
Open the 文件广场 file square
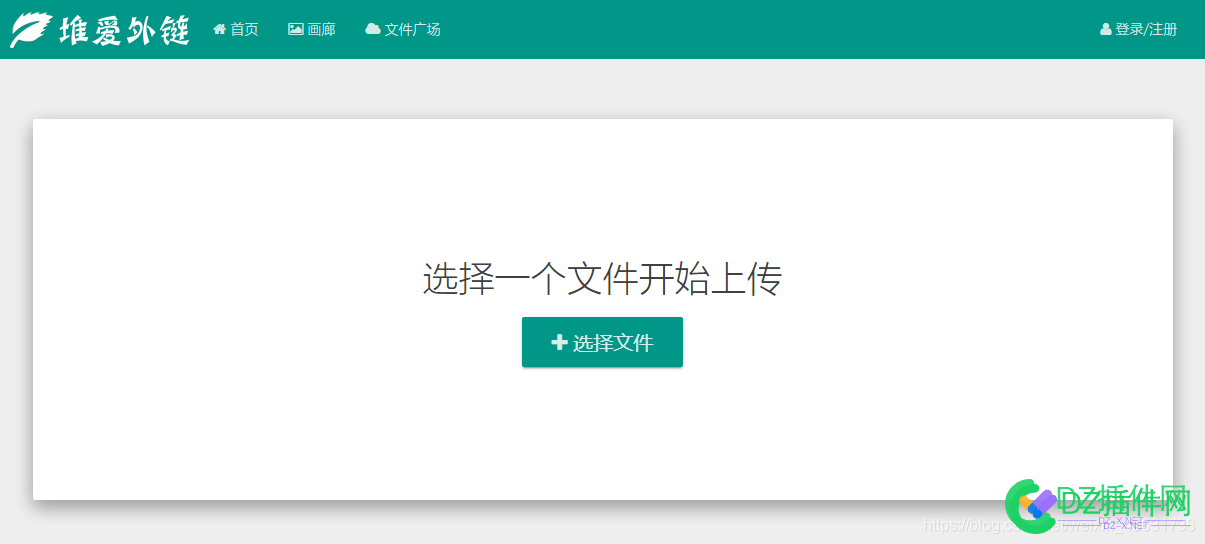coord(403,30)
